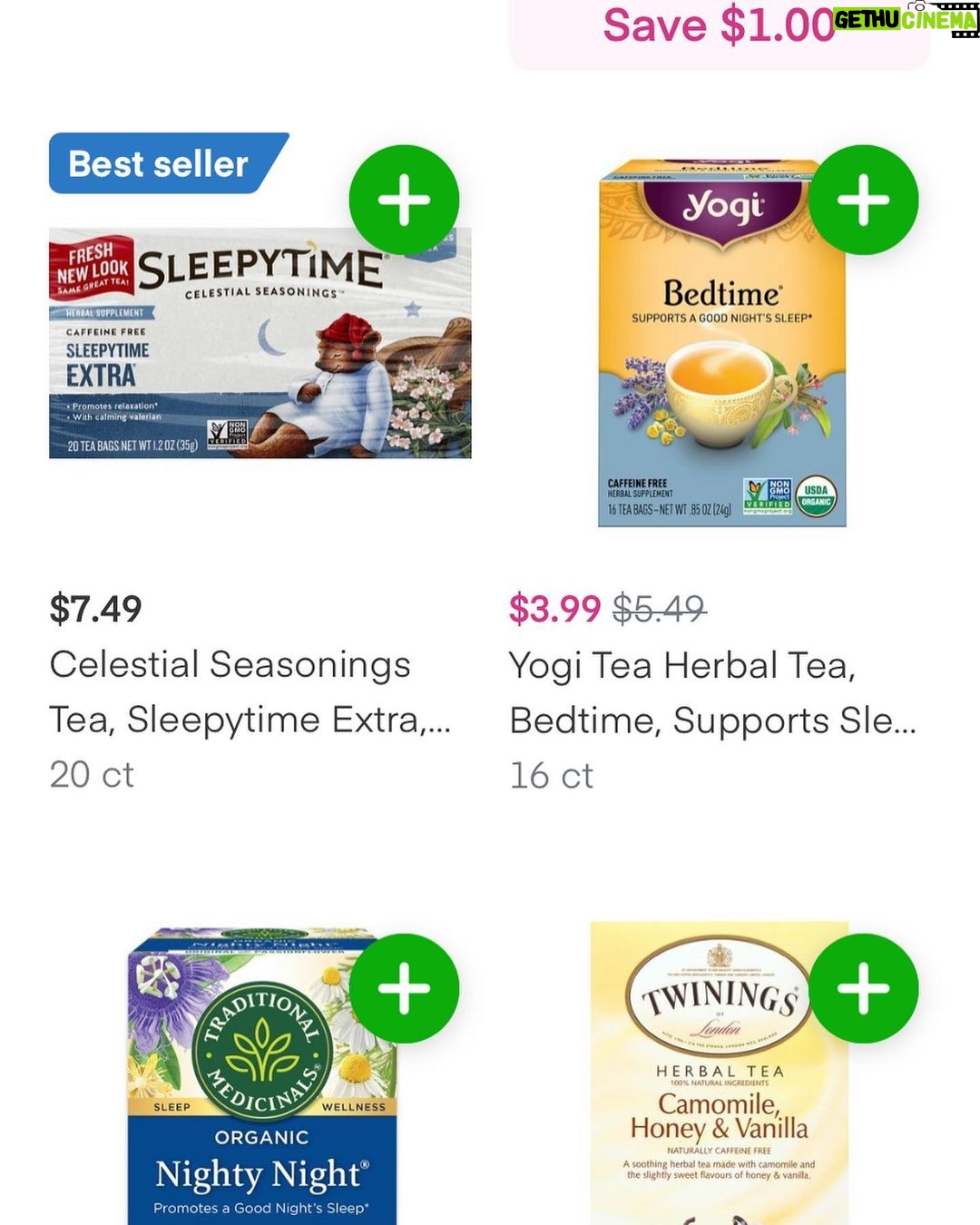Open Sleepytime Extra tea box image
This screenshot has width=980, height=1225.
point(260,343)
